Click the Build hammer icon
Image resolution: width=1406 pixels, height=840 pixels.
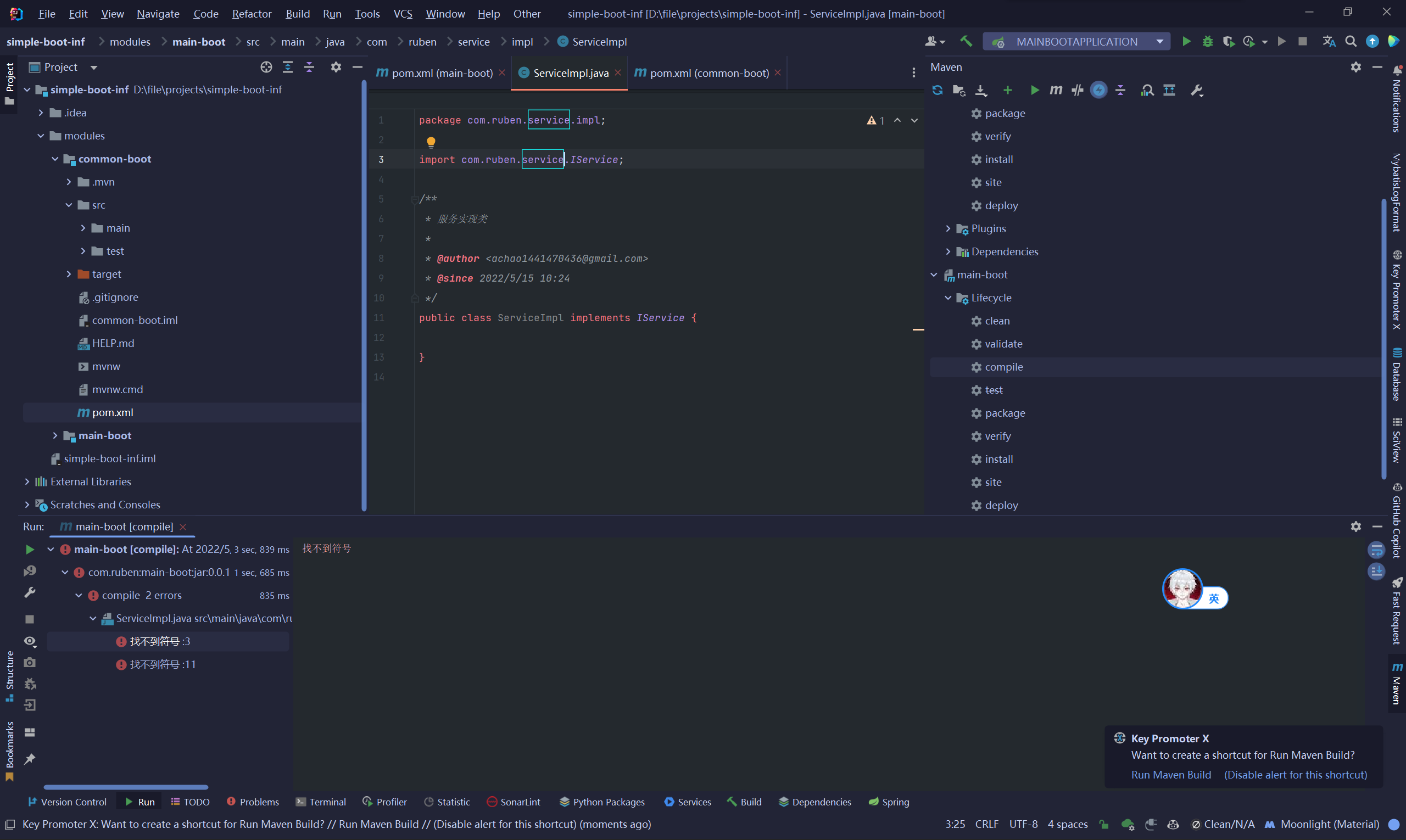point(966,41)
